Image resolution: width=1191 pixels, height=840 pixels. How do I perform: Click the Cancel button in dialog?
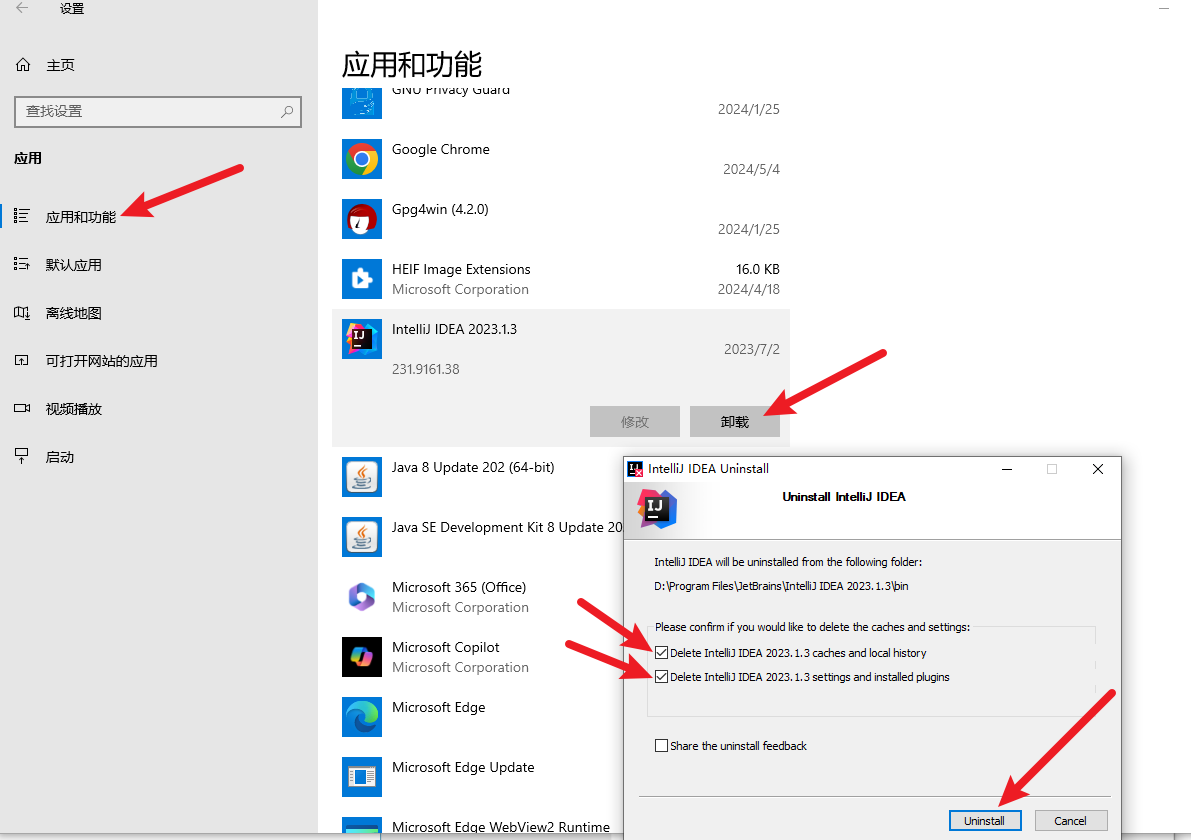1070,821
